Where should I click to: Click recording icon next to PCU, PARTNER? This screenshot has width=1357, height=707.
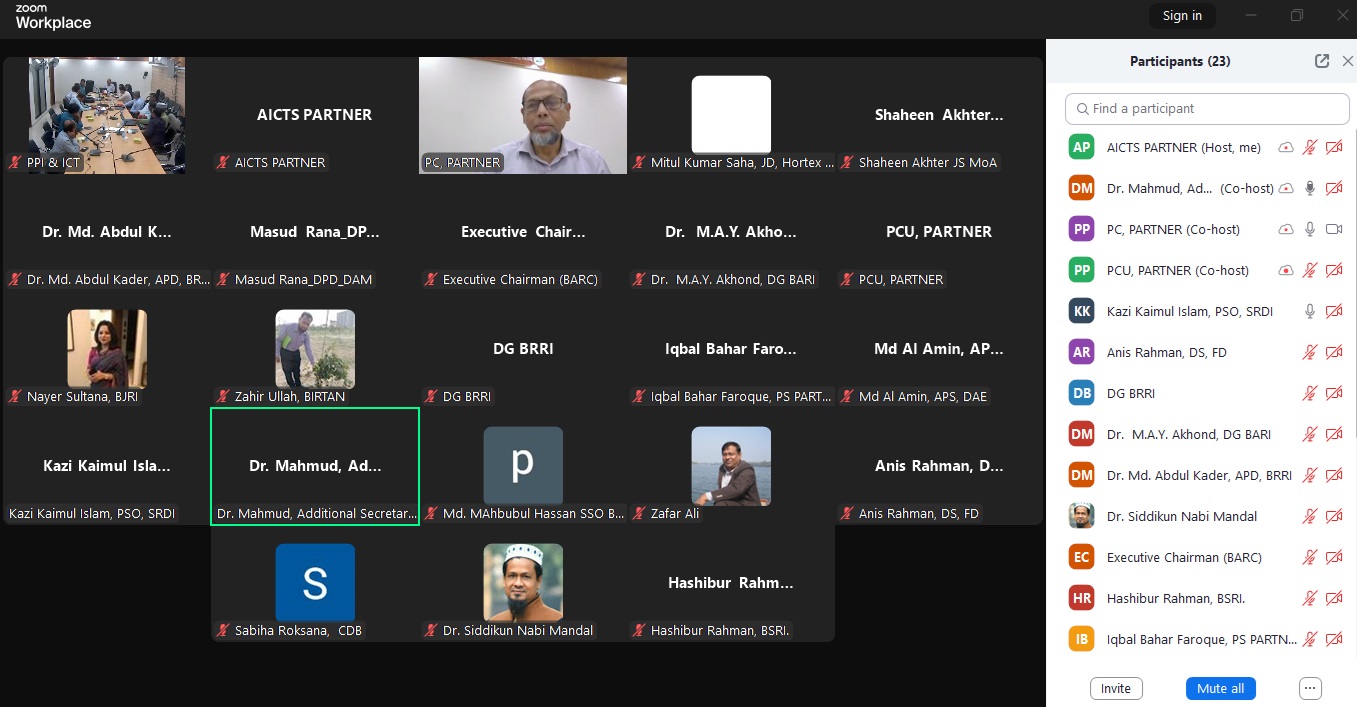click(1286, 271)
